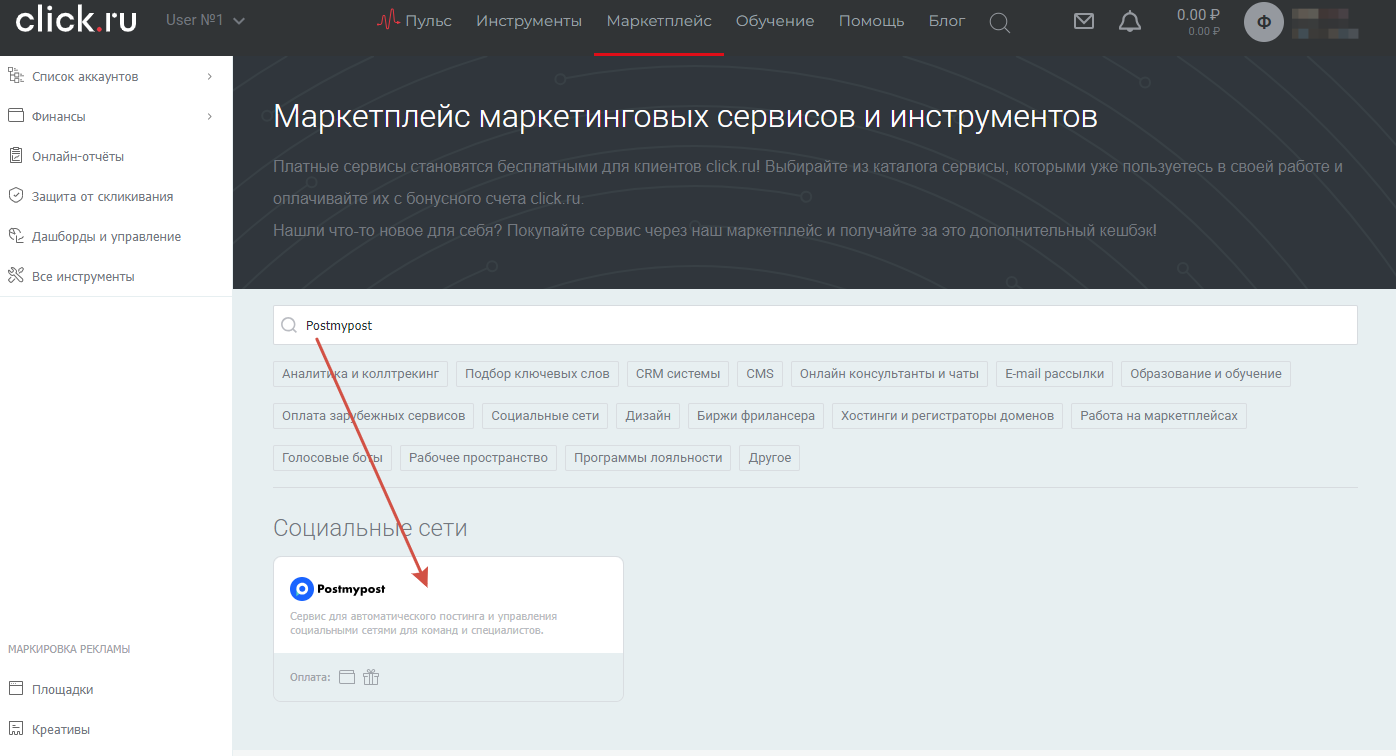The image size is (1396, 756).
Task: Click the Postmypost blue logo icon
Action: [x=301, y=589]
